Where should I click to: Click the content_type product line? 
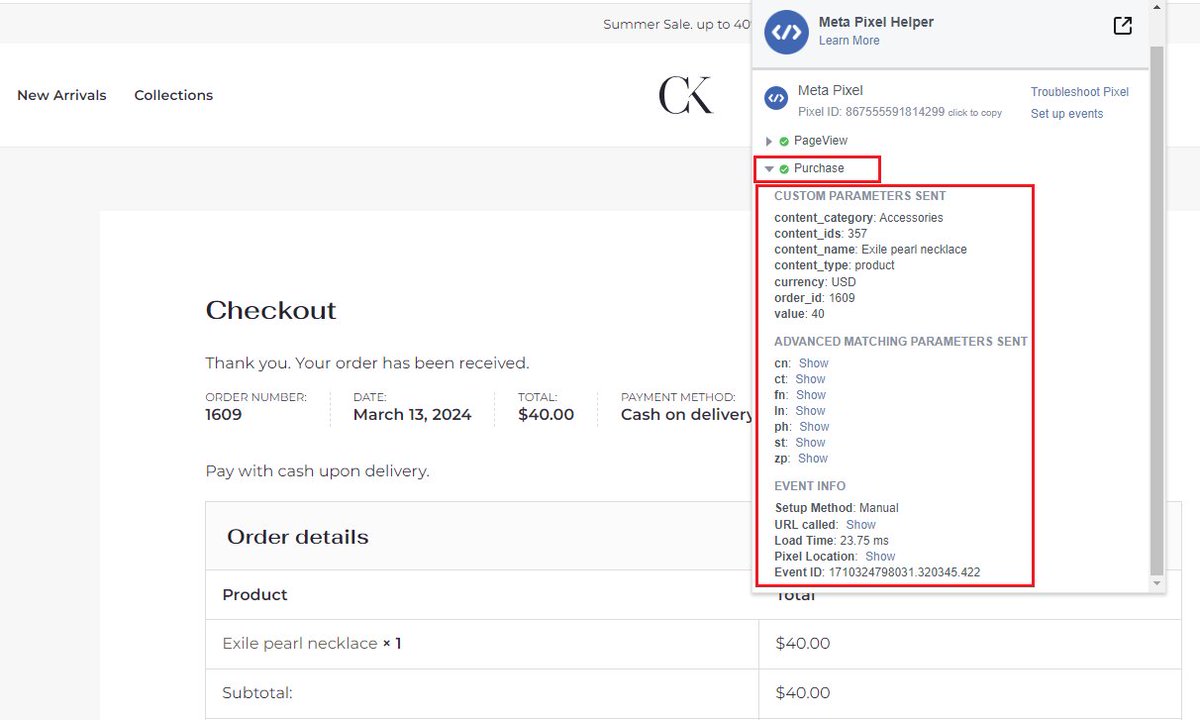tap(835, 266)
